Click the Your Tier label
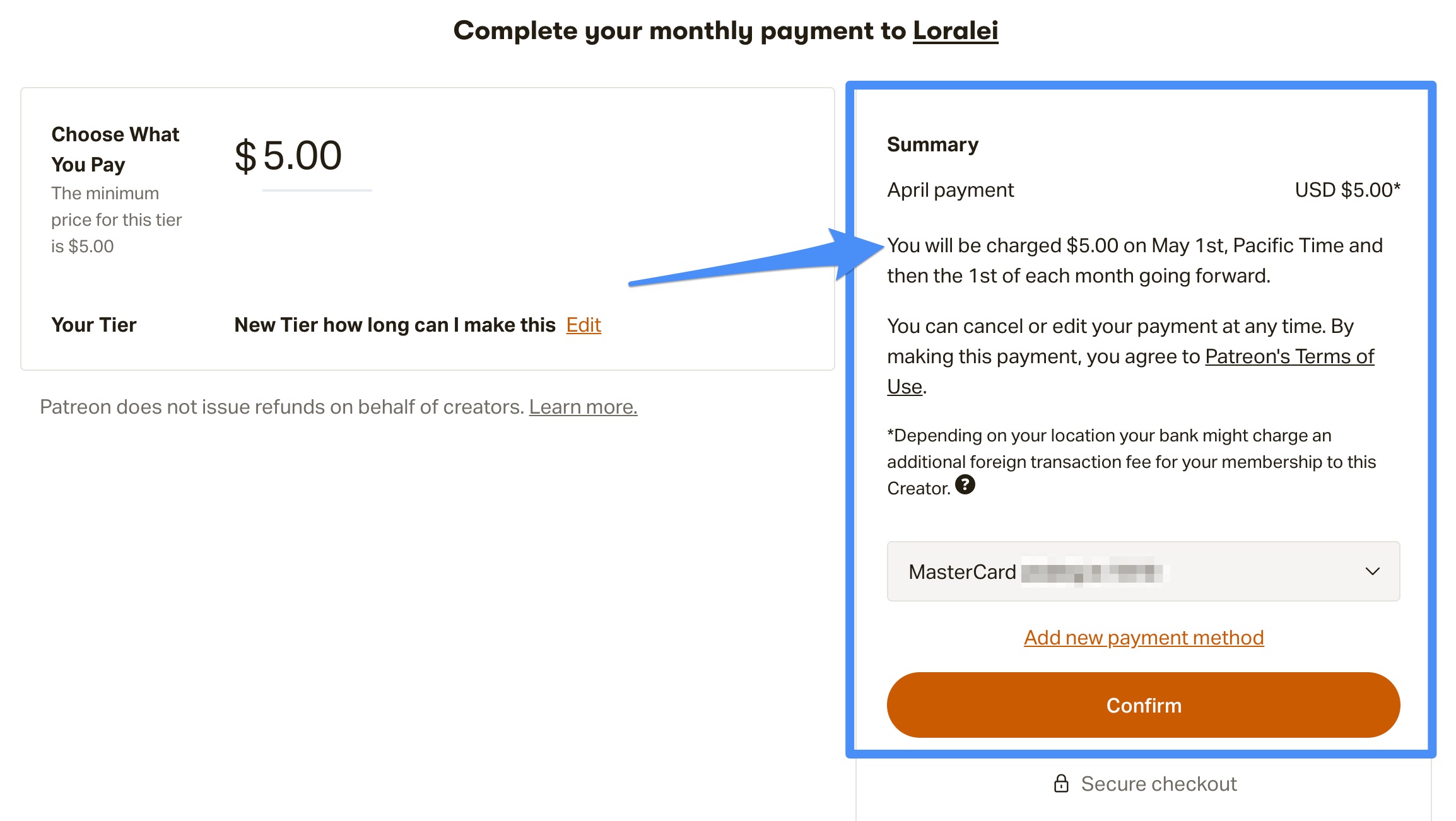 click(94, 325)
